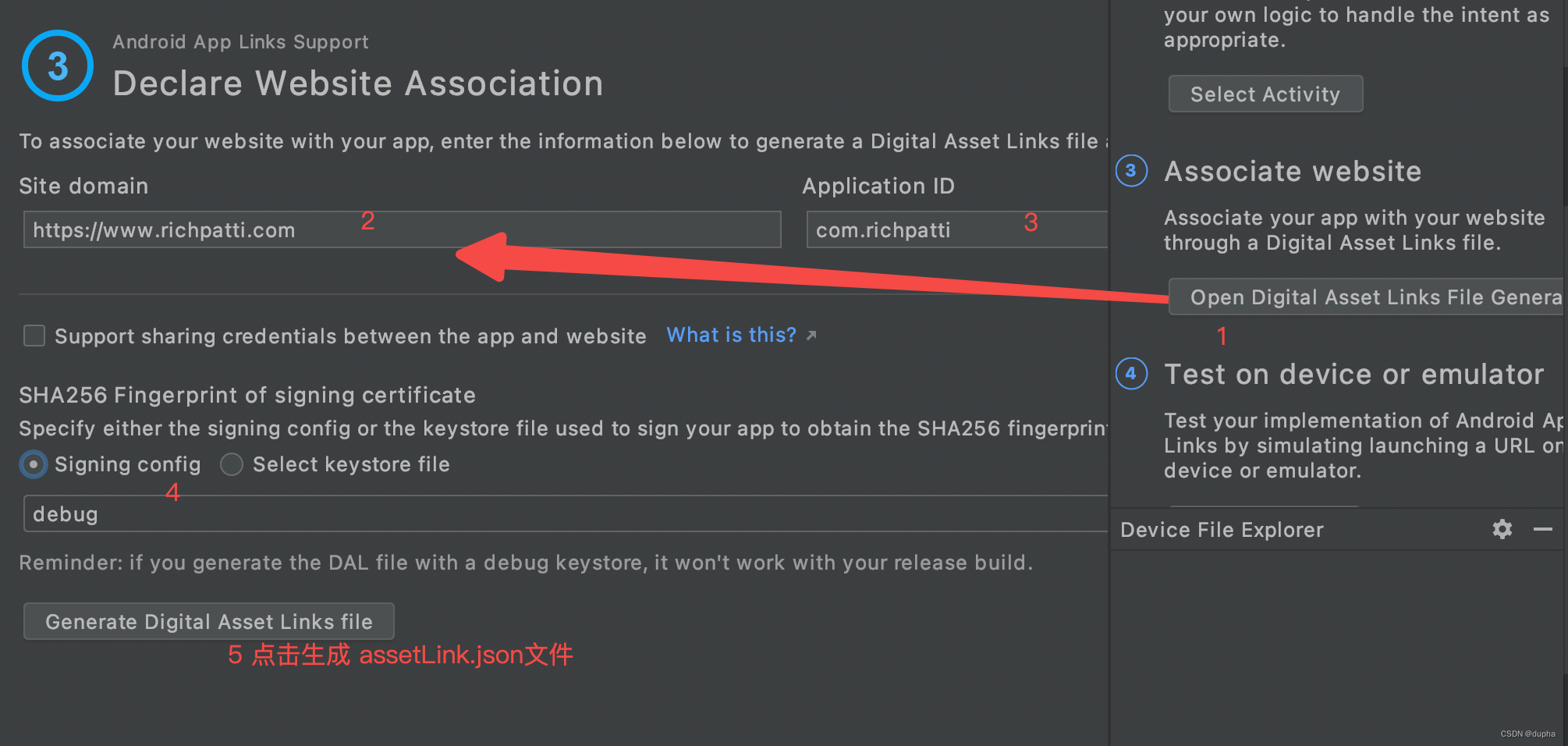Open the debug signing config dropdown
The image size is (1568, 746).
(566, 513)
